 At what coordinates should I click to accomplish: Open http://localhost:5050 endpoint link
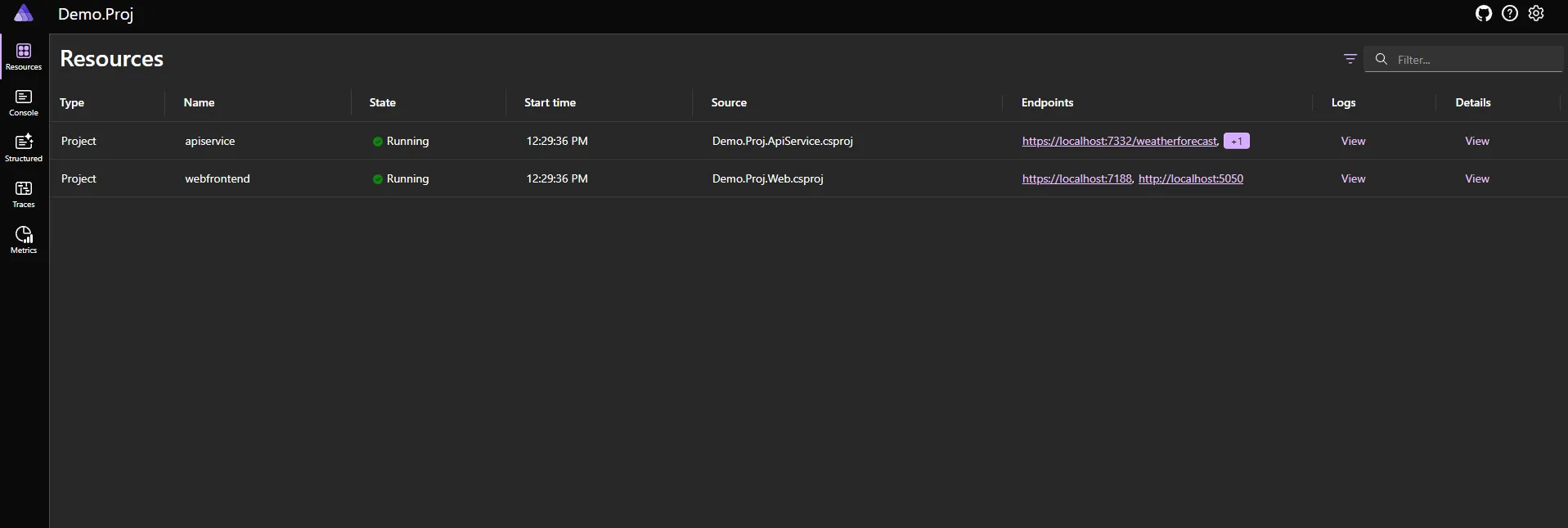point(1191,178)
